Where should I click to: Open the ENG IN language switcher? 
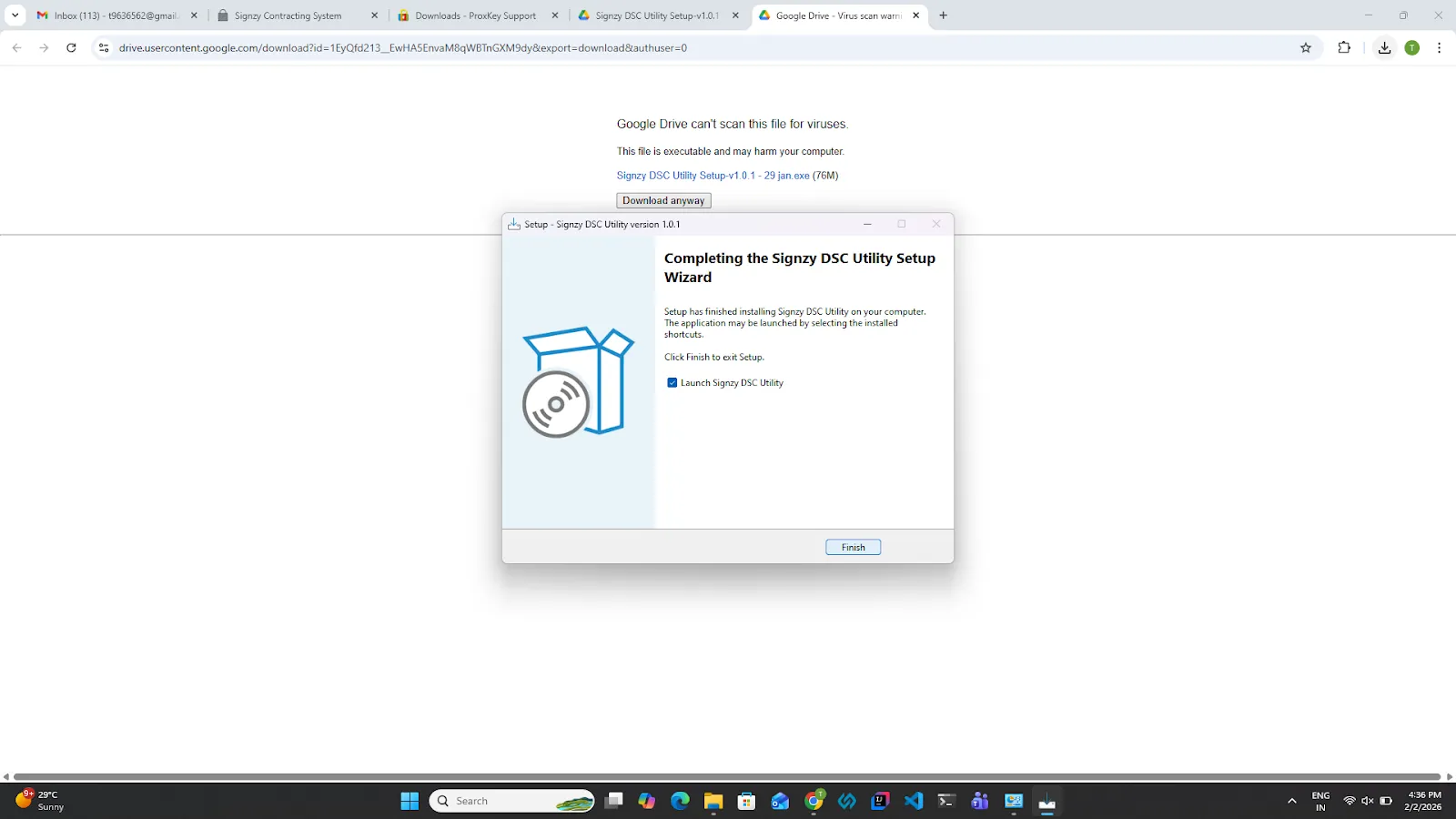pyautogui.click(x=1320, y=801)
